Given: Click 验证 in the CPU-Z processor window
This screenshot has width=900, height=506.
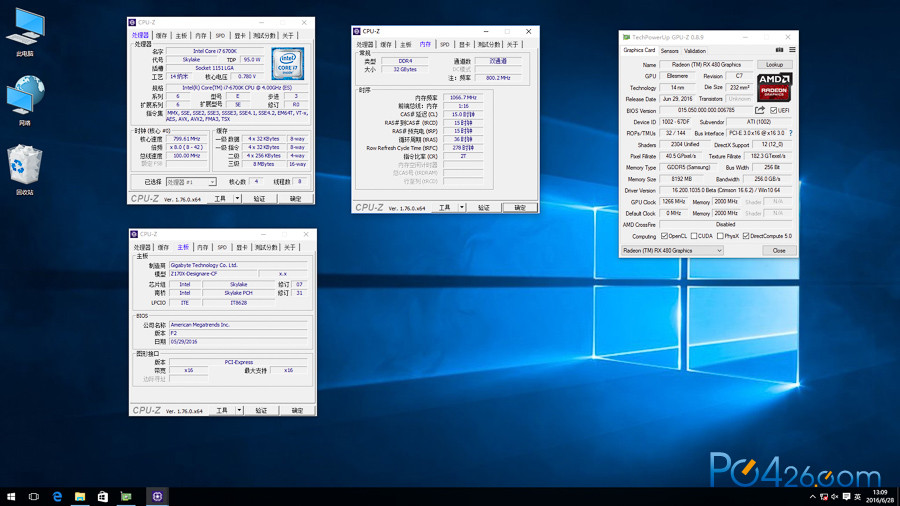Looking at the screenshot, I should (x=259, y=198).
